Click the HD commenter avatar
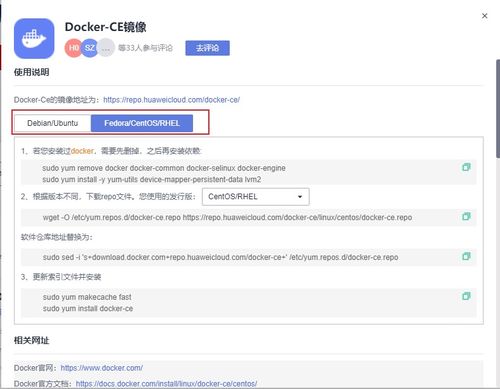This screenshot has width=500, height=389. (x=73, y=48)
